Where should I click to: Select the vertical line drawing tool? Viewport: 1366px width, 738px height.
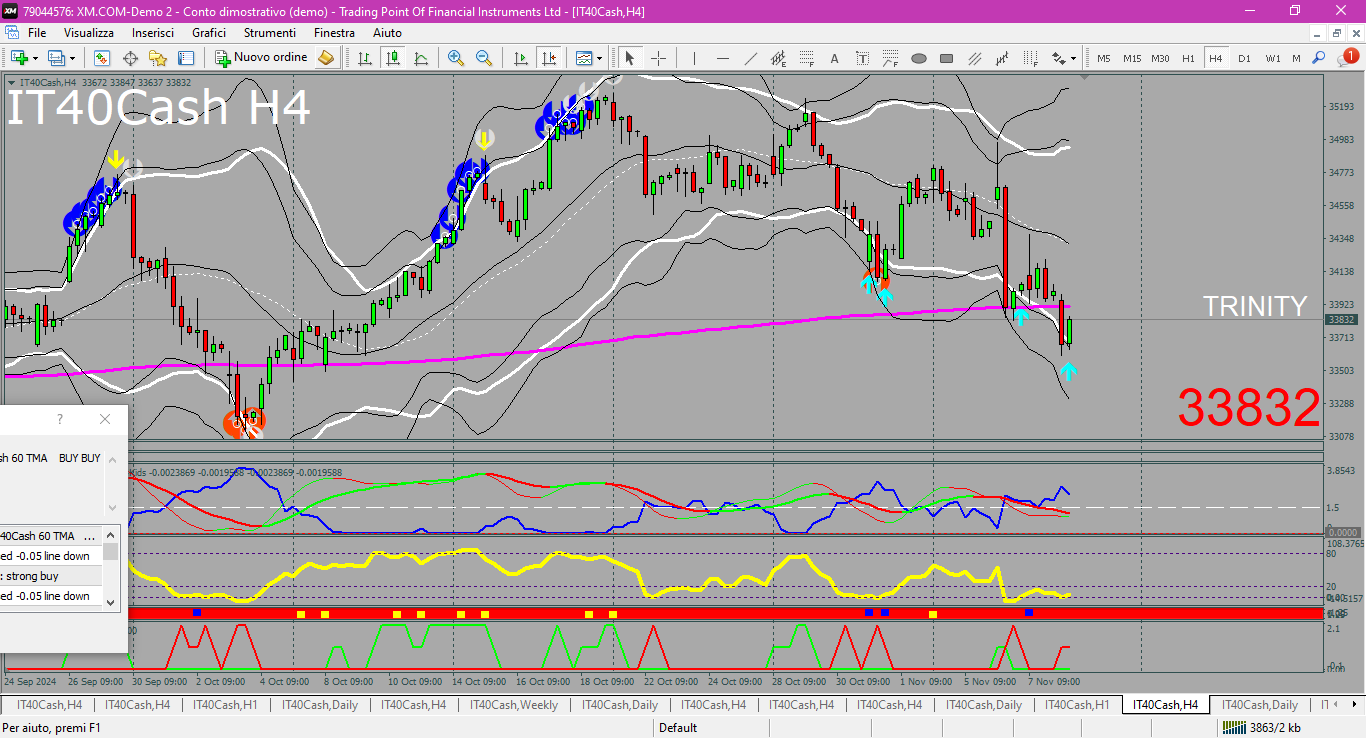point(694,58)
